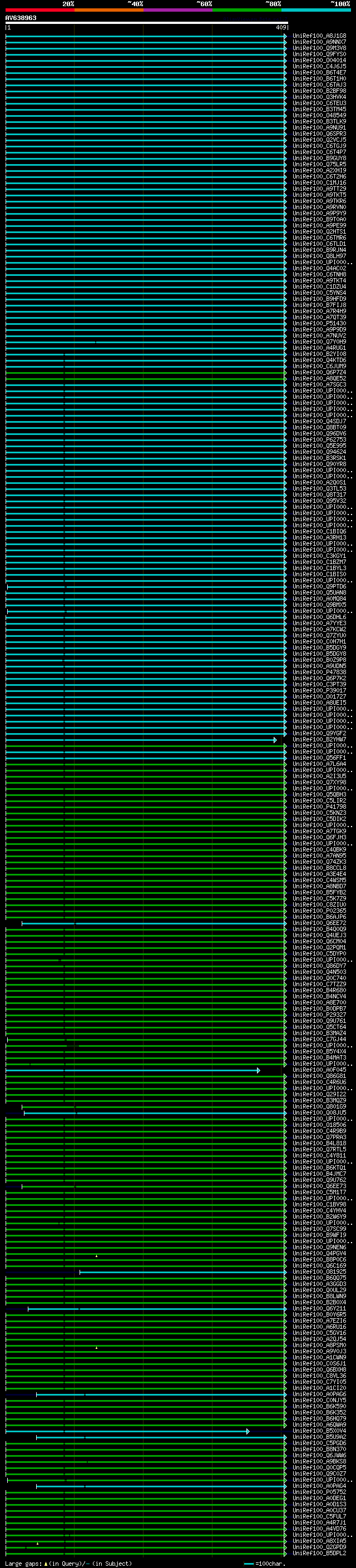Screen dimensions: 356x1568
Task: Open the UniRef100_P62753 hit label
Action: point(319,439)
